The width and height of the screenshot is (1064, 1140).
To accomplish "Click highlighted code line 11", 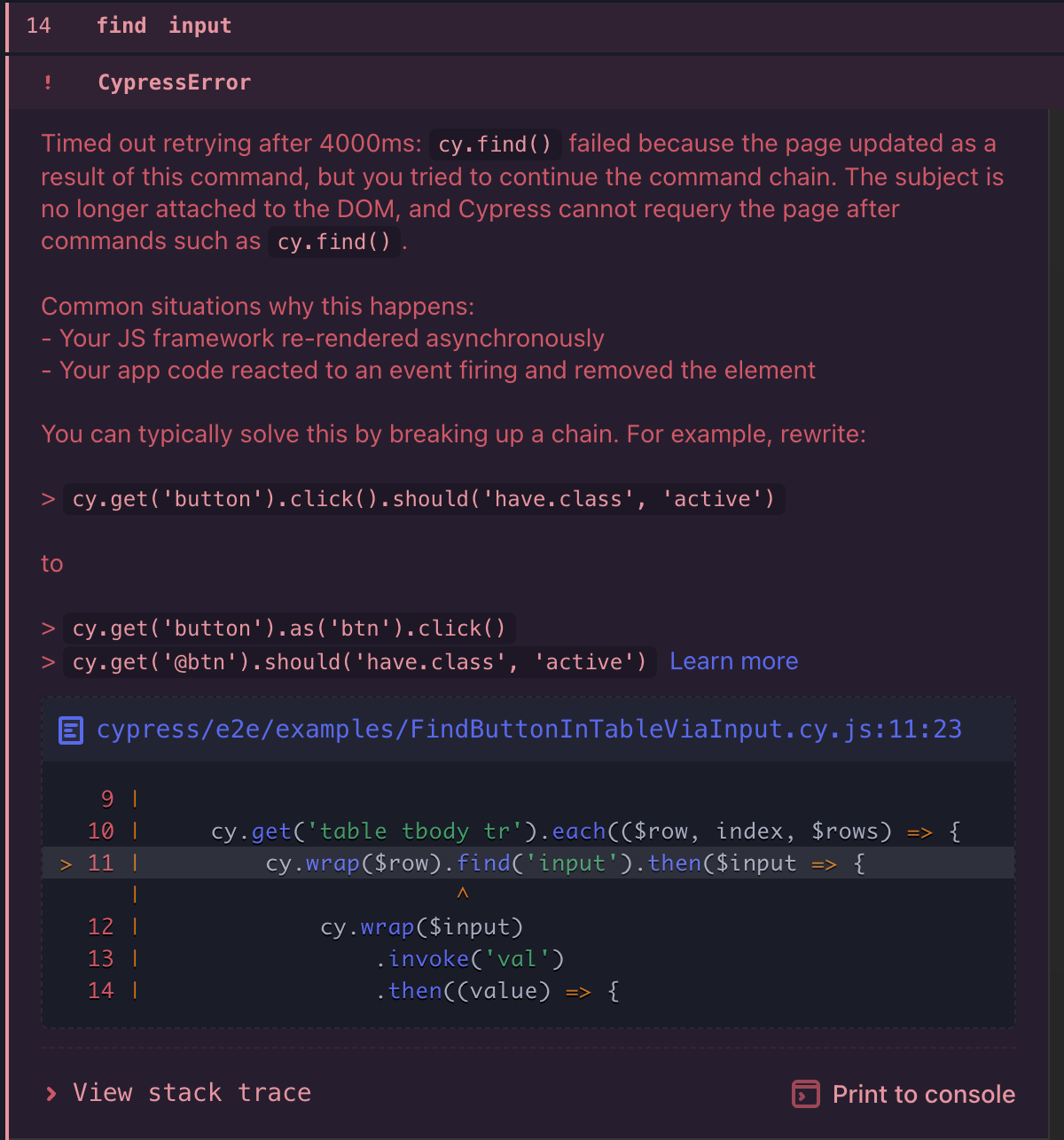I will [x=528, y=863].
